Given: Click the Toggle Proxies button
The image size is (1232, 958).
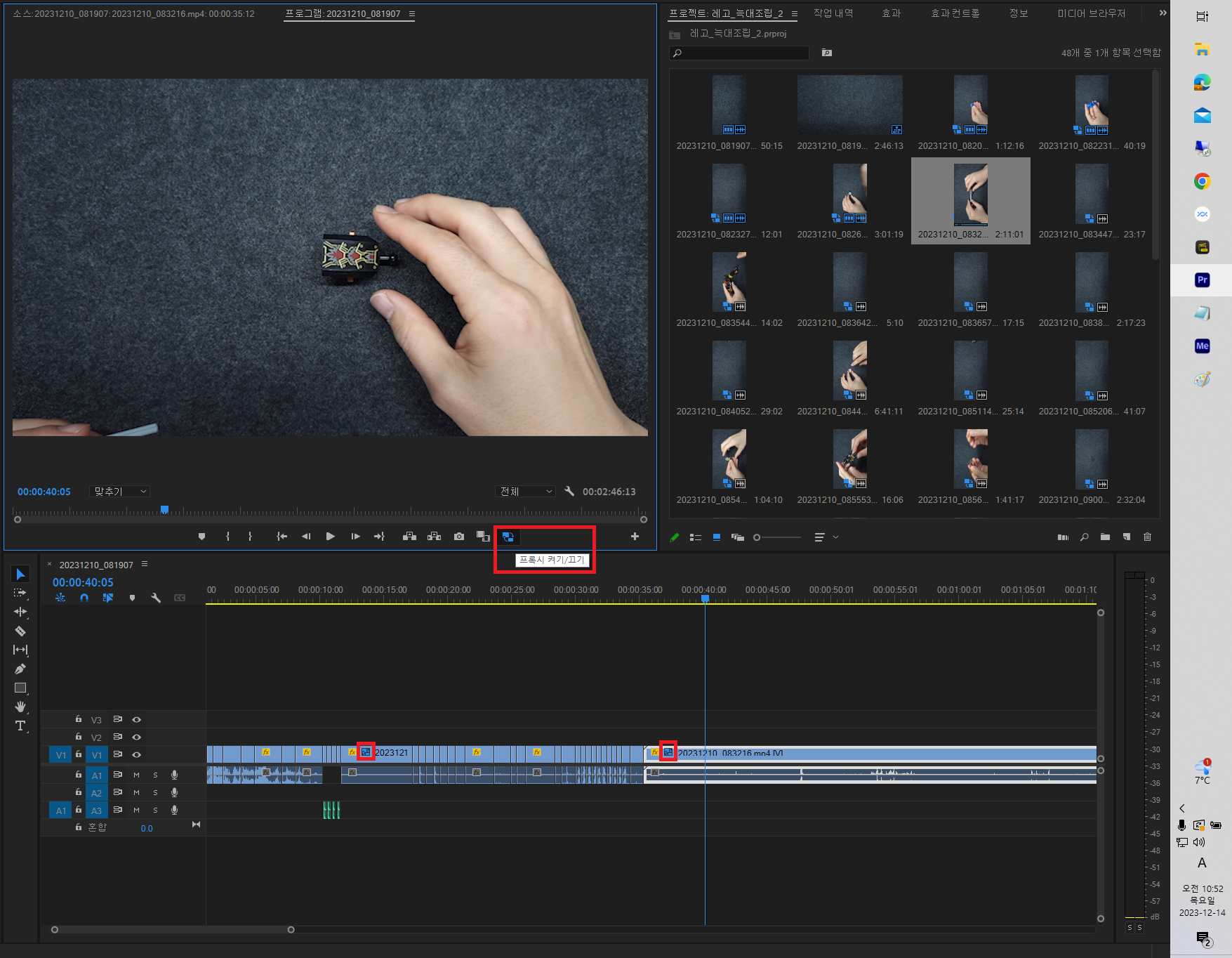Looking at the screenshot, I should 508,537.
